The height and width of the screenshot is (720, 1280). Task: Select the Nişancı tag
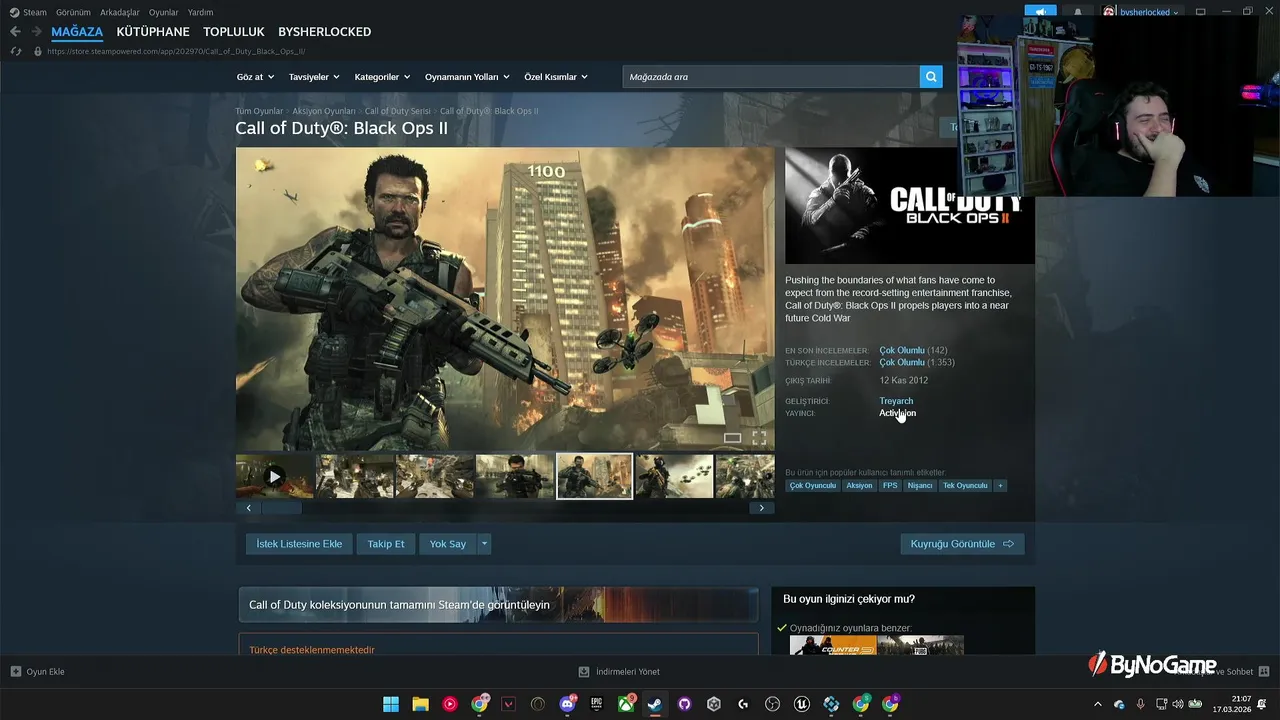[920, 486]
